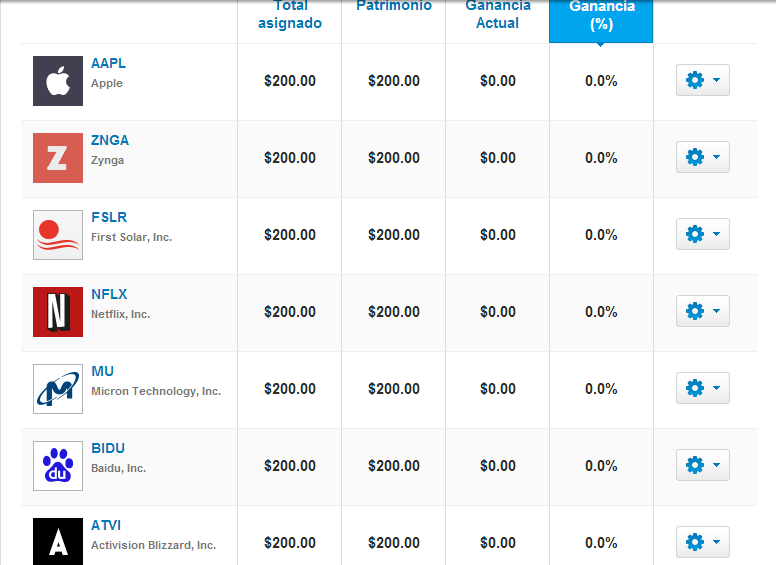
Task: Open the ATVI ticker link
Action: point(106,525)
